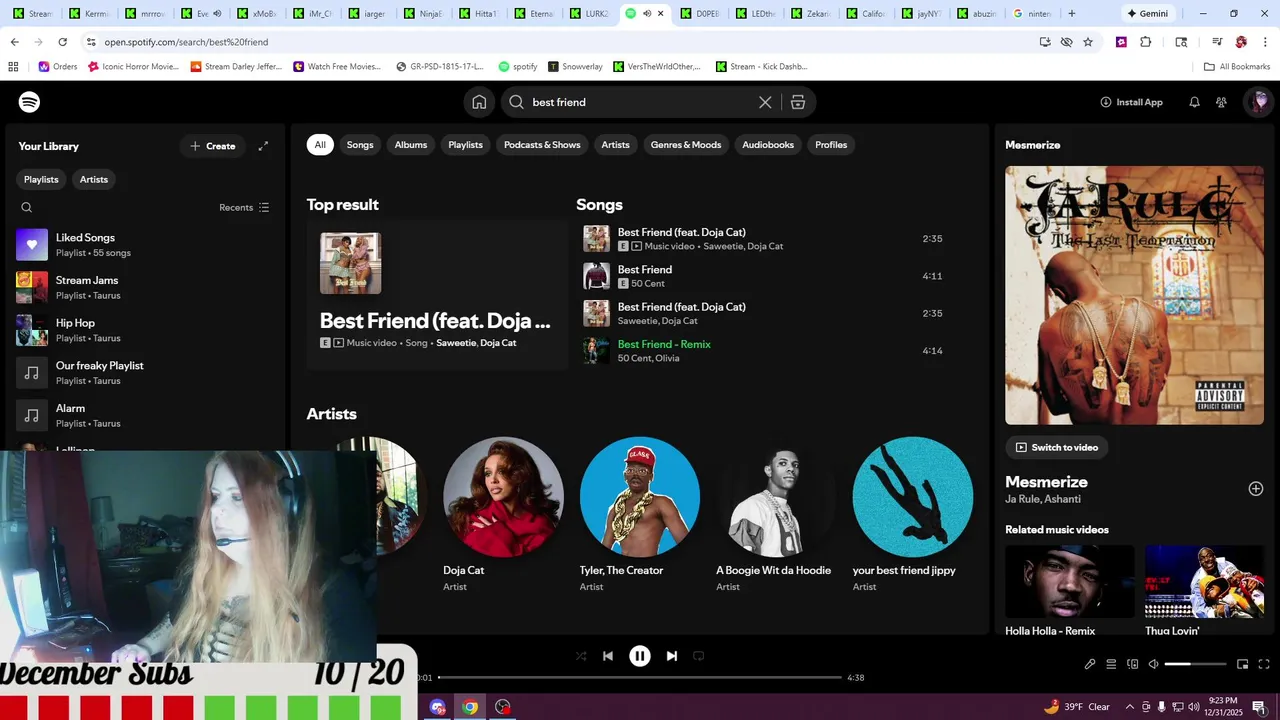This screenshot has height=720, width=1280.
Task: Bookmark this page with the star icon
Action: coord(1088,42)
